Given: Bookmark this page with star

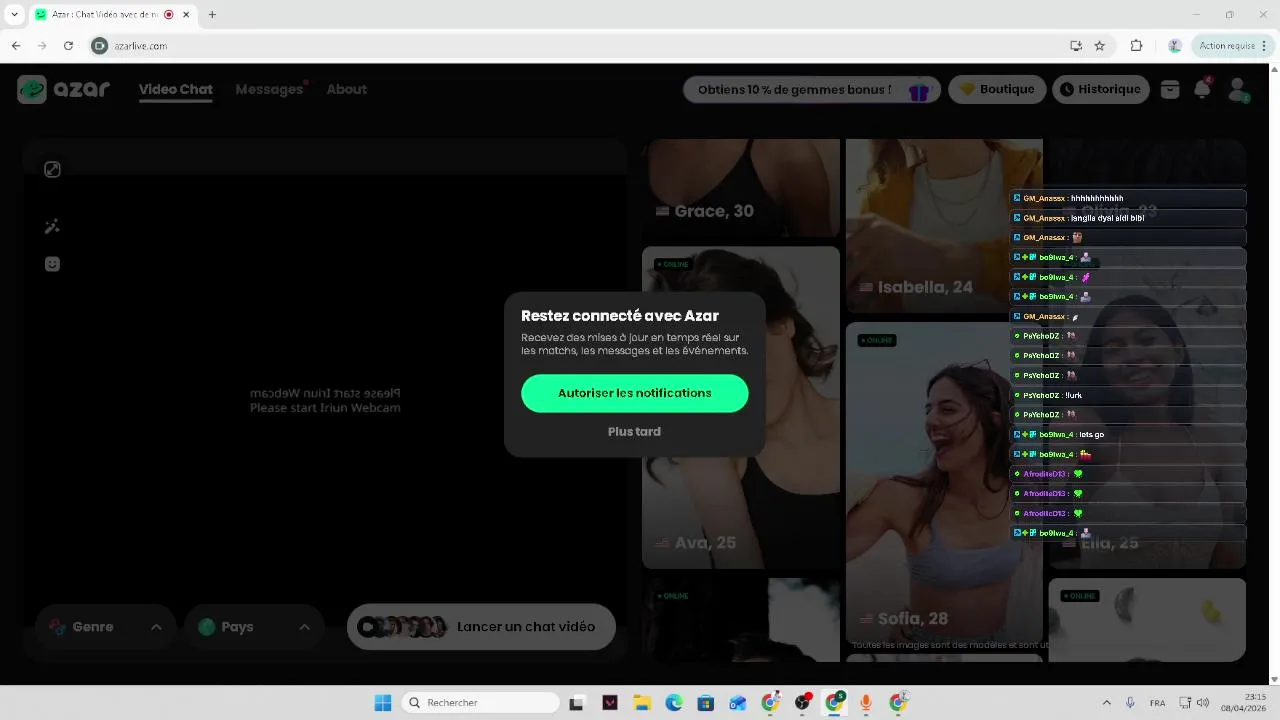Looking at the screenshot, I should 1100,45.
